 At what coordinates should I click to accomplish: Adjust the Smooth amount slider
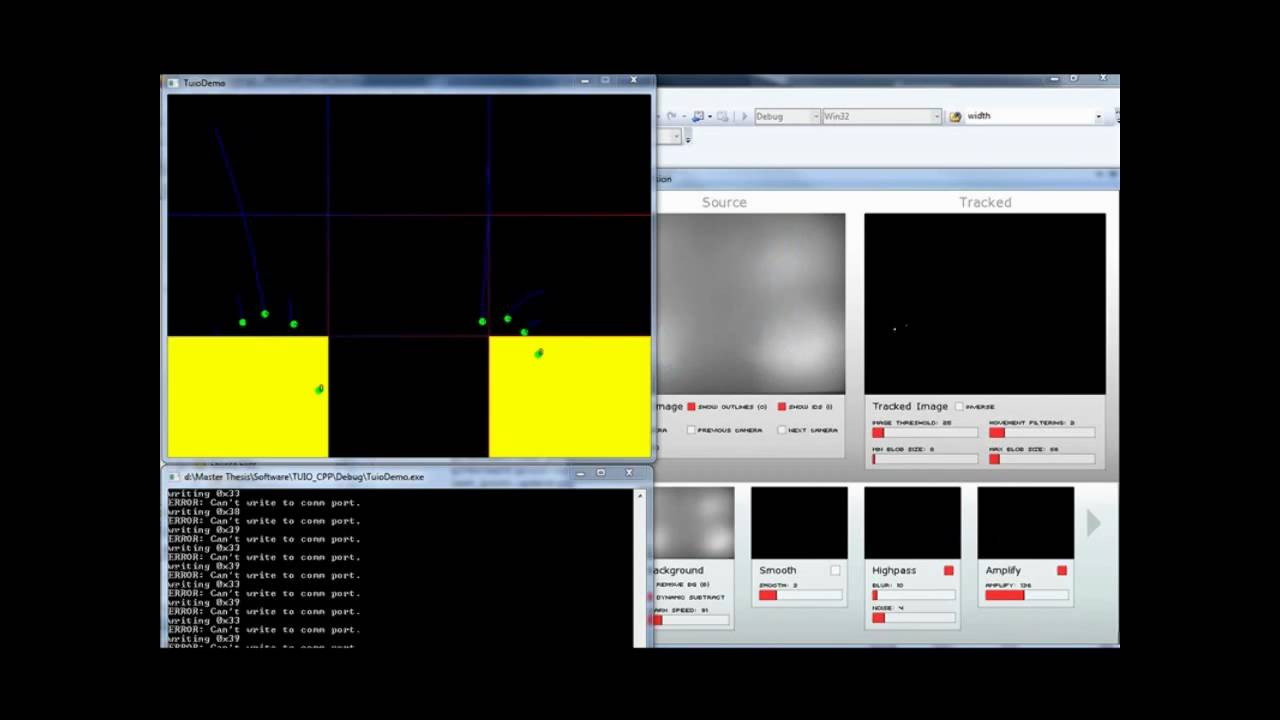pyautogui.click(x=800, y=595)
